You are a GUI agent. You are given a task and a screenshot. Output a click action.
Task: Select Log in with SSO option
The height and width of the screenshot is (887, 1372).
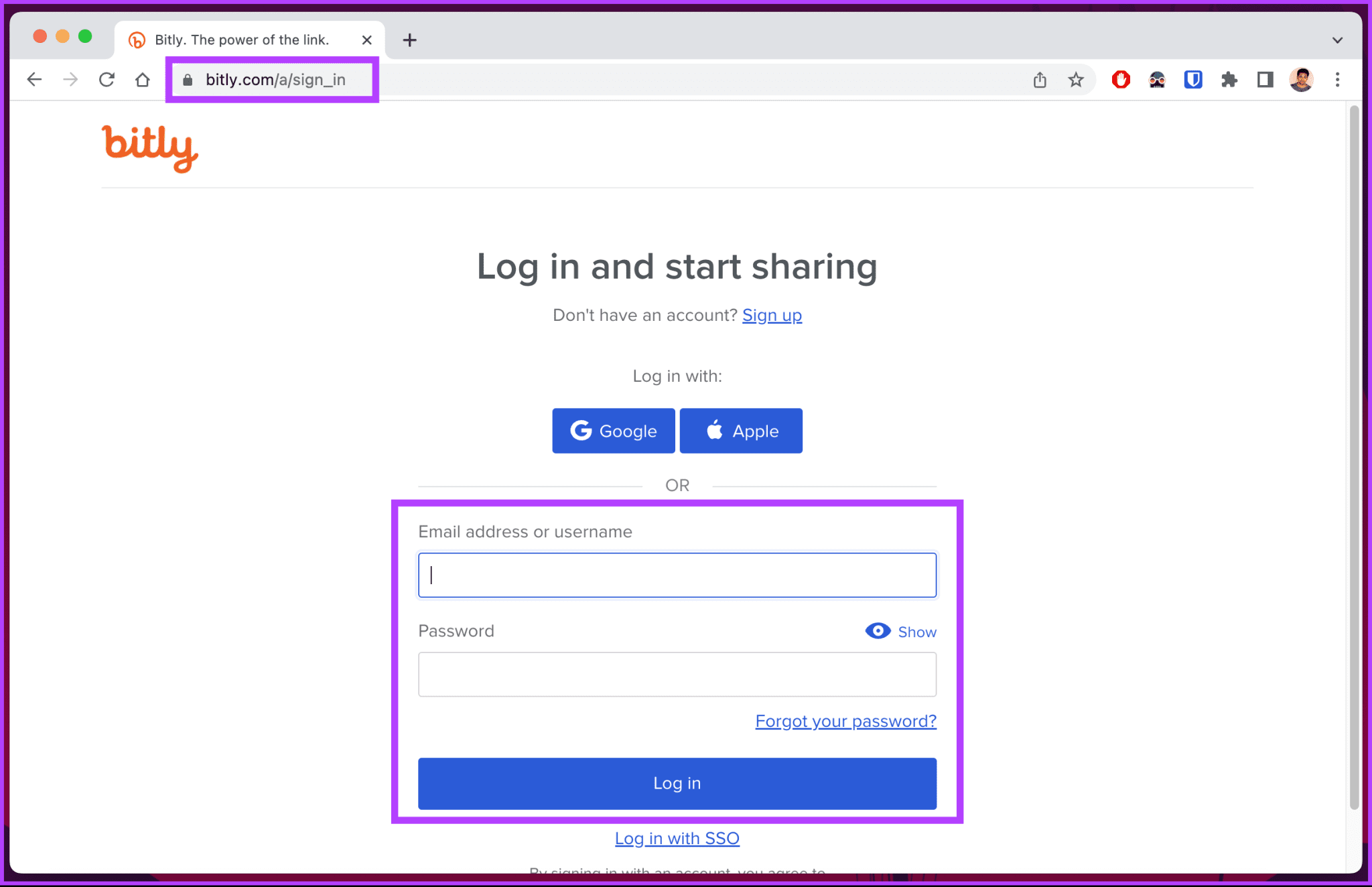click(677, 838)
